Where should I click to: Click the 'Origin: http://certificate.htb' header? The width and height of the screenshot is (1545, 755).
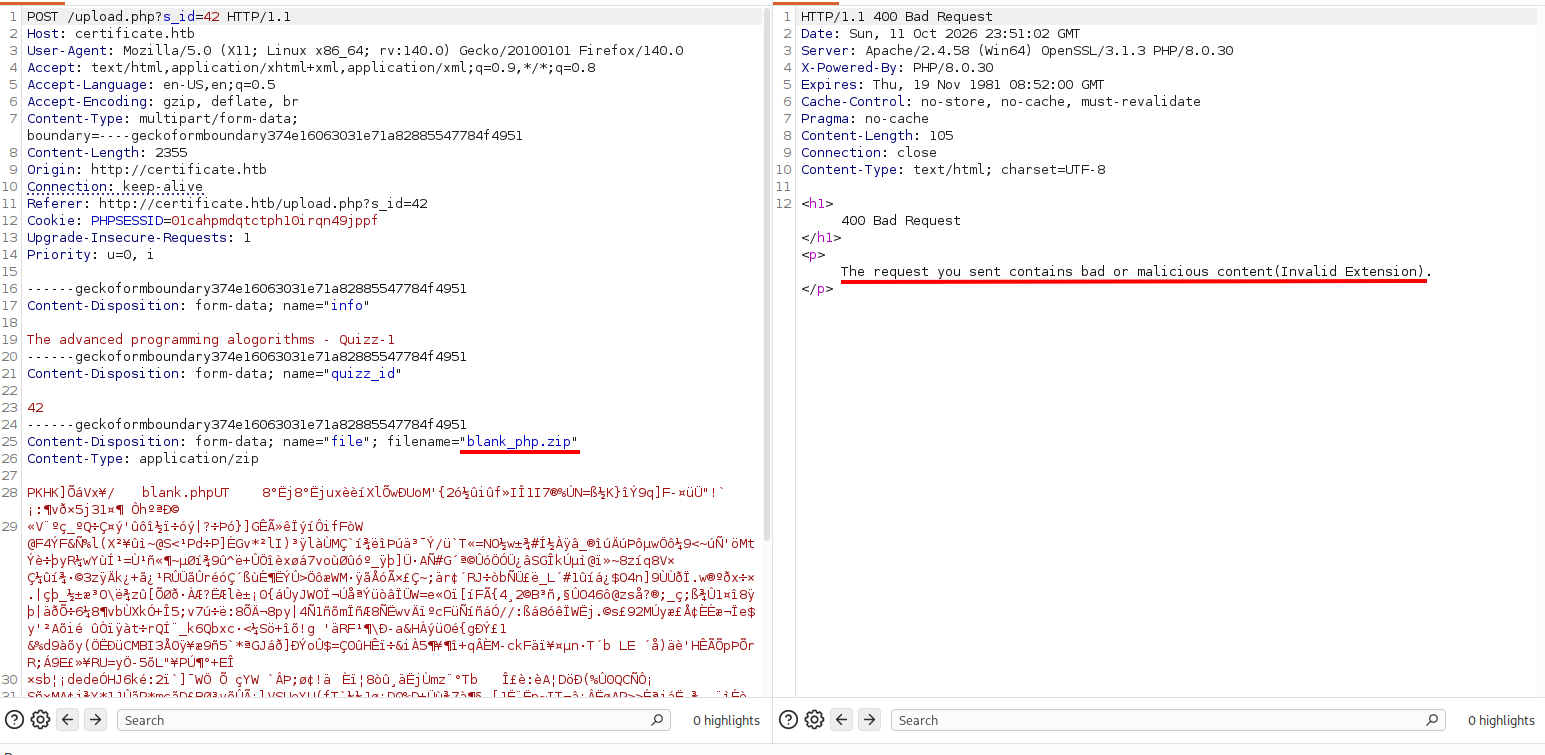[x=147, y=170]
